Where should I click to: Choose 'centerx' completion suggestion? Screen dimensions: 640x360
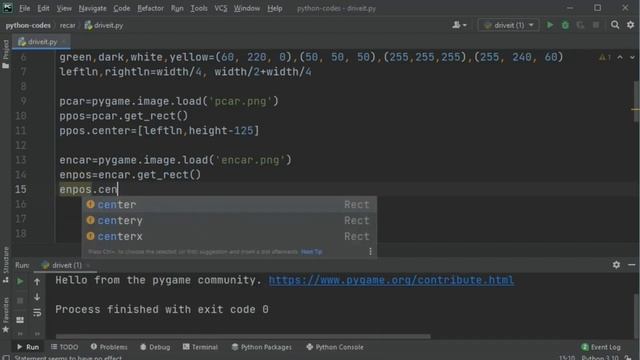pyautogui.click(x=229, y=236)
